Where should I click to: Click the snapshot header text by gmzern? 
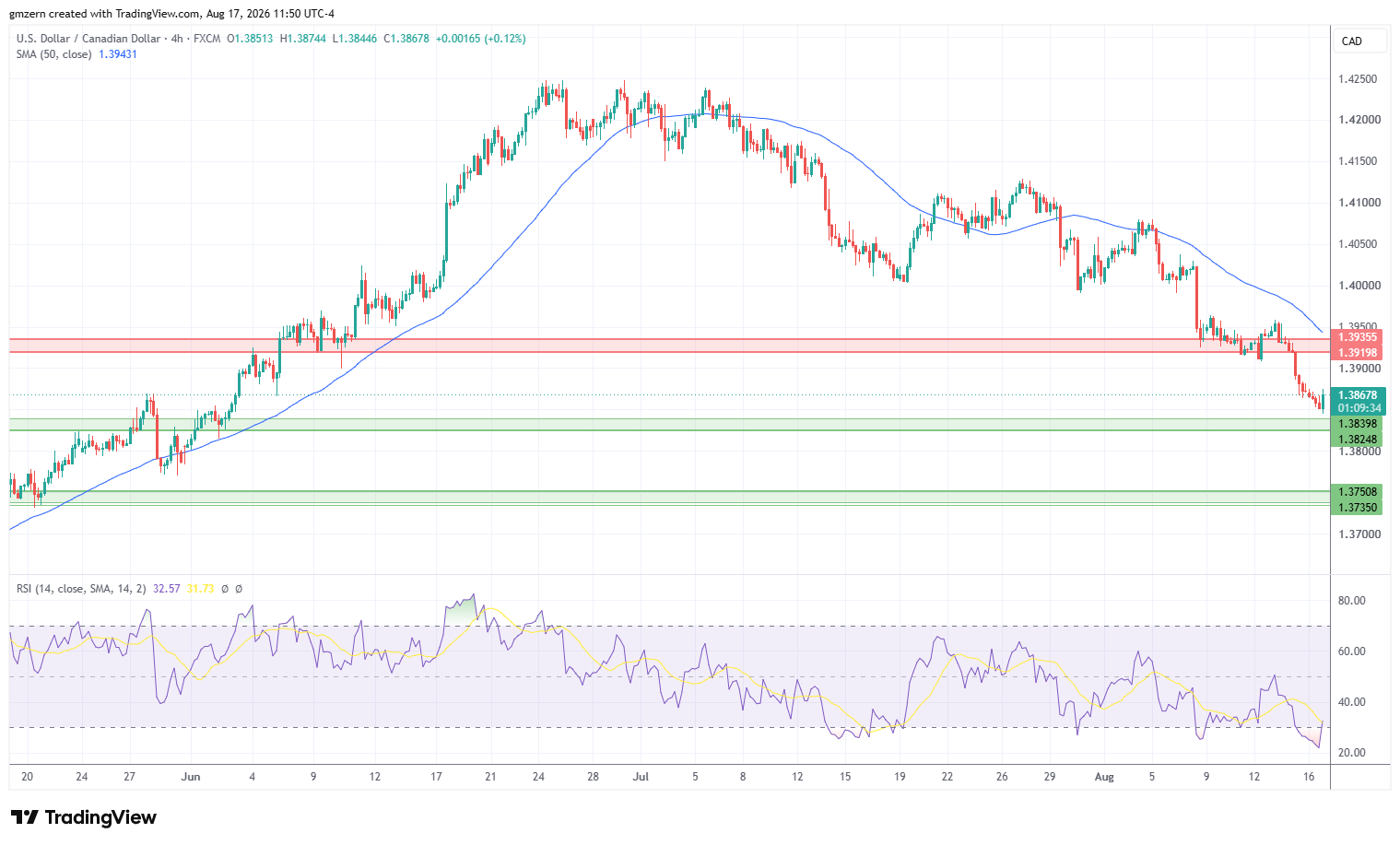pyautogui.click(x=172, y=14)
